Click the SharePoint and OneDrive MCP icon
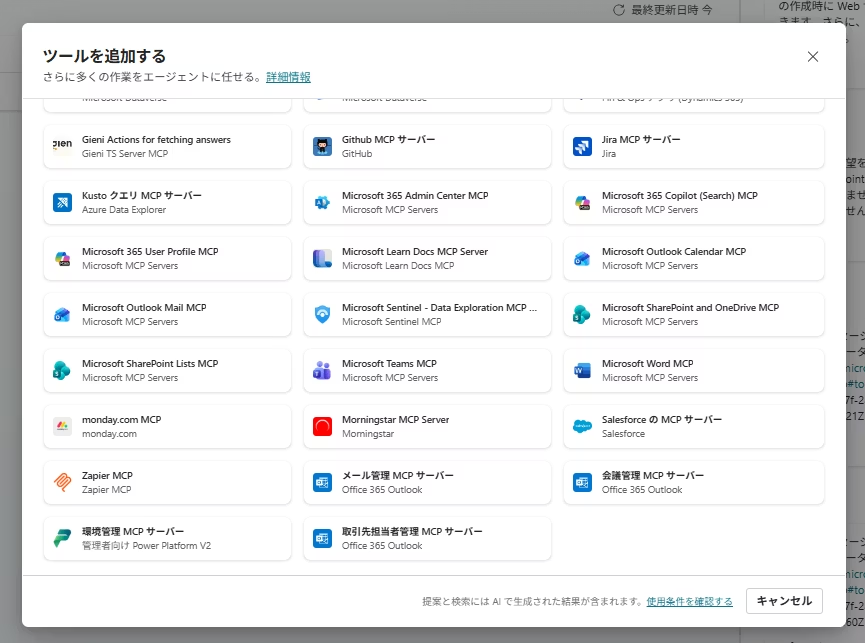 pyautogui.click(x=582, y=314)
